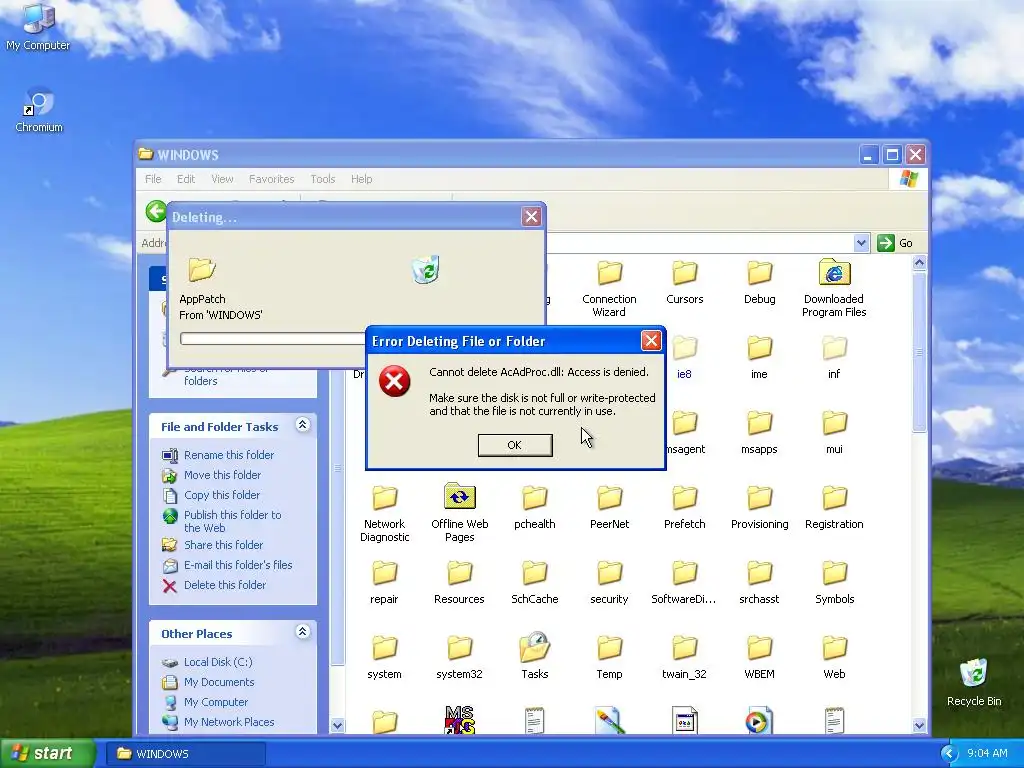Select the Tasks scheduled folder
1024x768 pixels.
535,656
